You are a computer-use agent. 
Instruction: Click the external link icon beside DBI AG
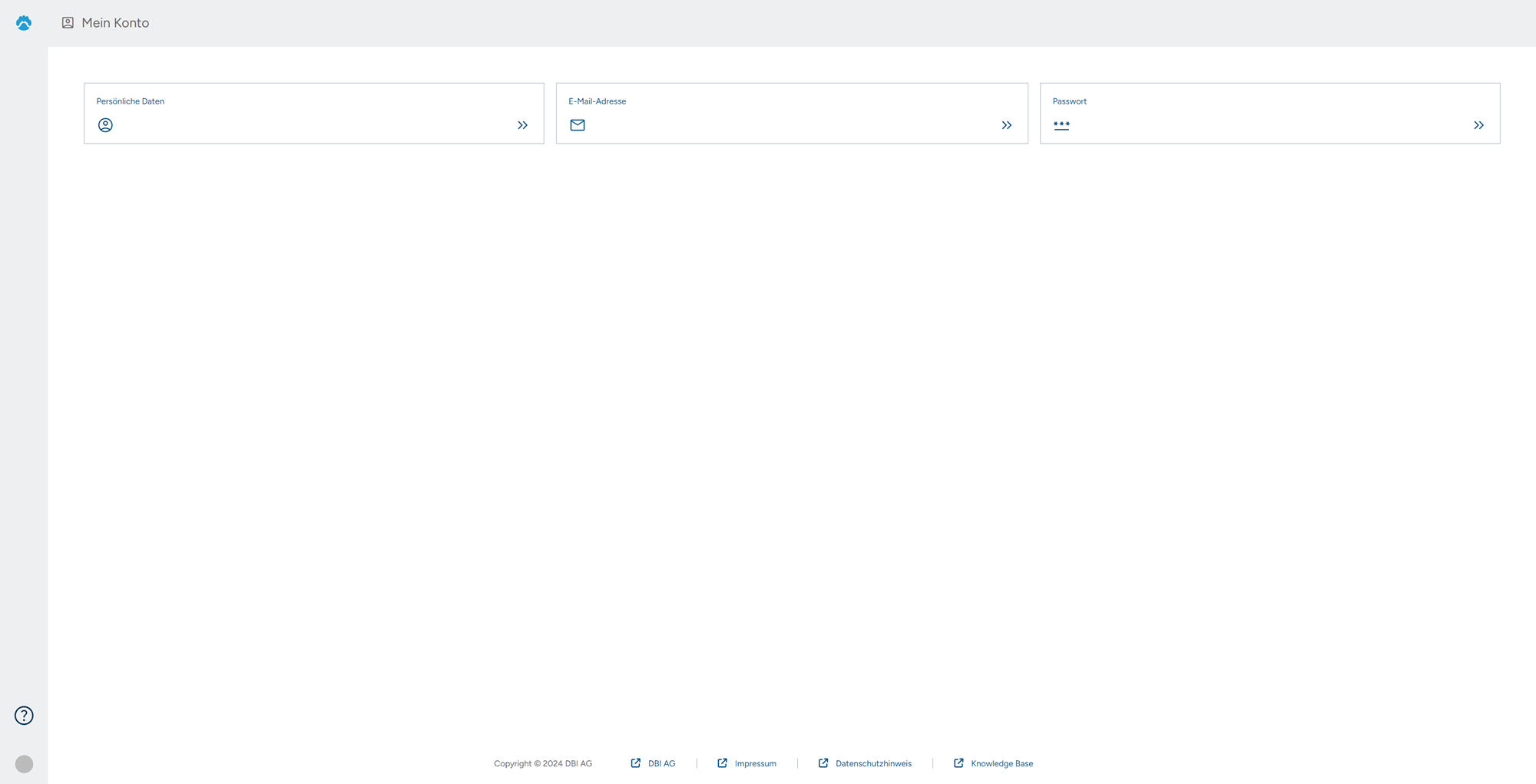click(x=636, y=763)
